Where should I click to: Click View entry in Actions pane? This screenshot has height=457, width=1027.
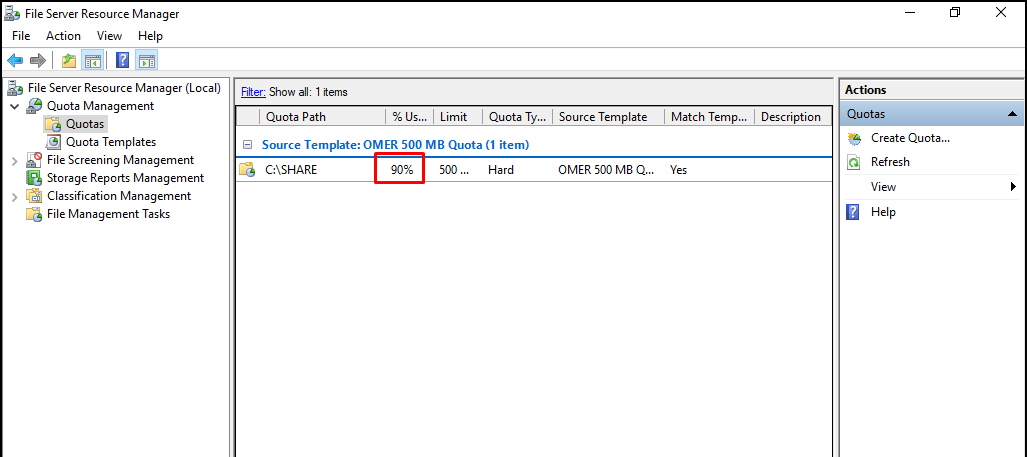click(x=883, y=187)
